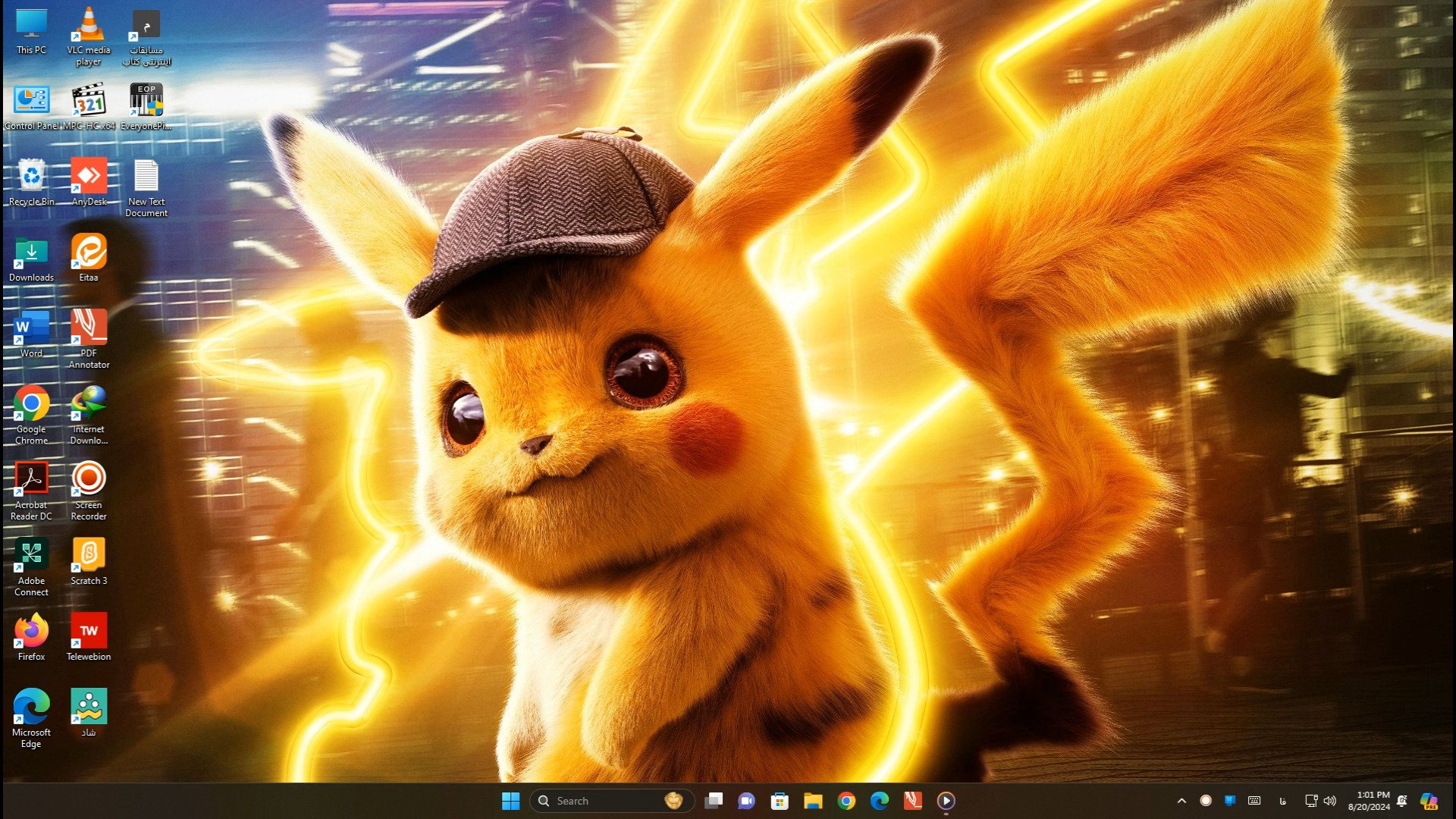
Task: Open Microsoft Store from the taskbar
Action: [x=780, y=801]
